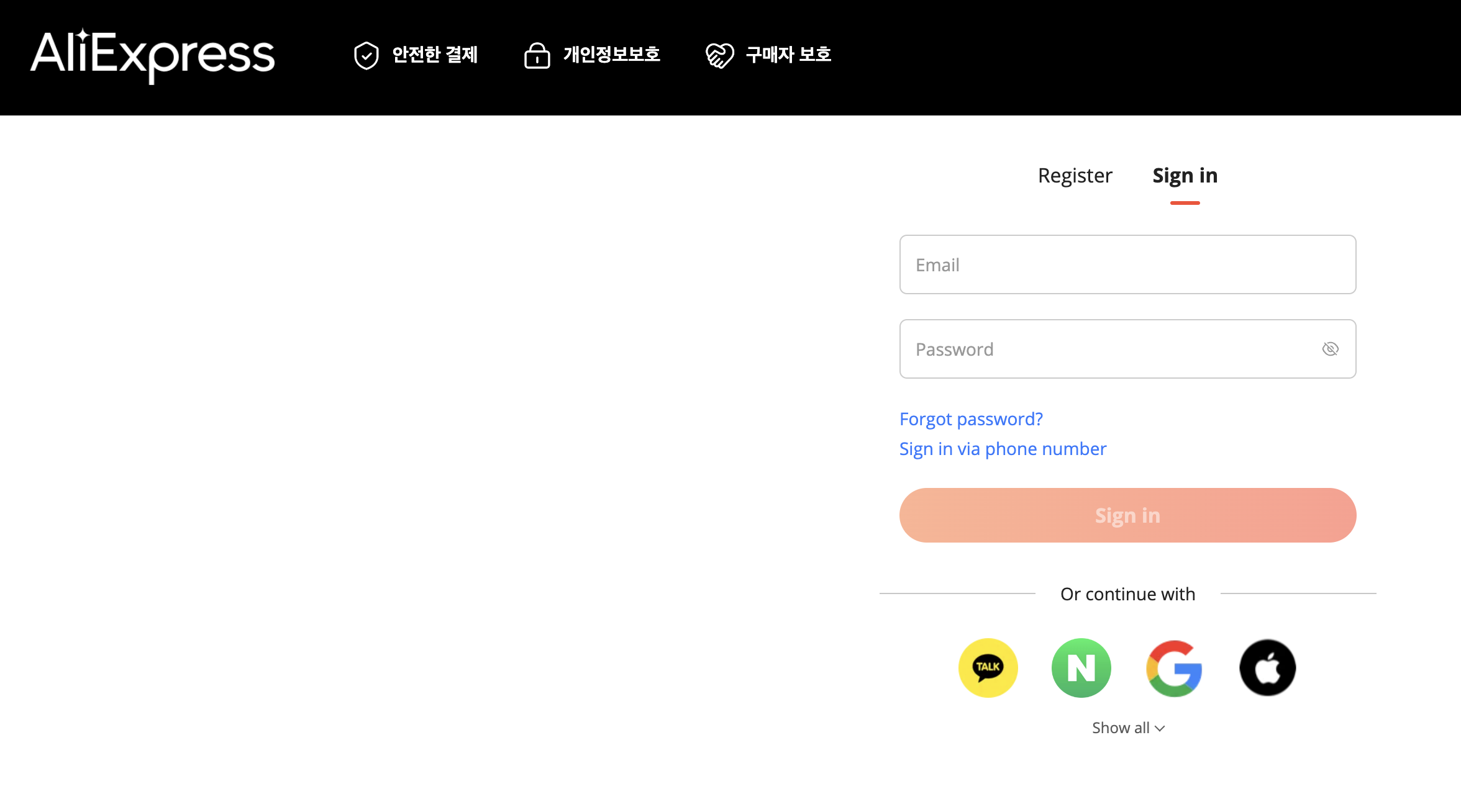Continue with KakaoTalk login icon
This screenshot has height=812, width=1461.
click(988, 667)
